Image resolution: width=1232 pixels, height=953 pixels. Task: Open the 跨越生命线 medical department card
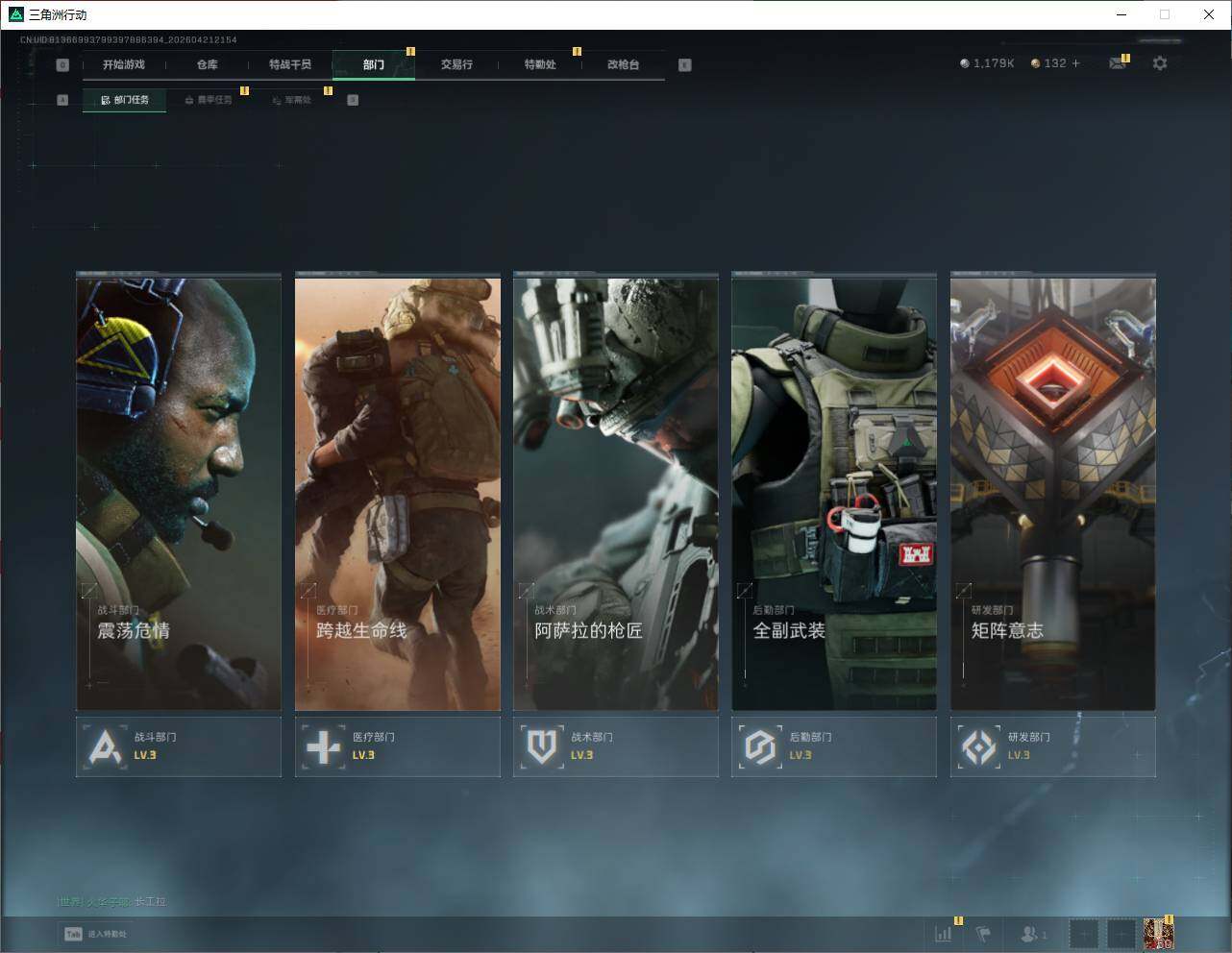398,494
